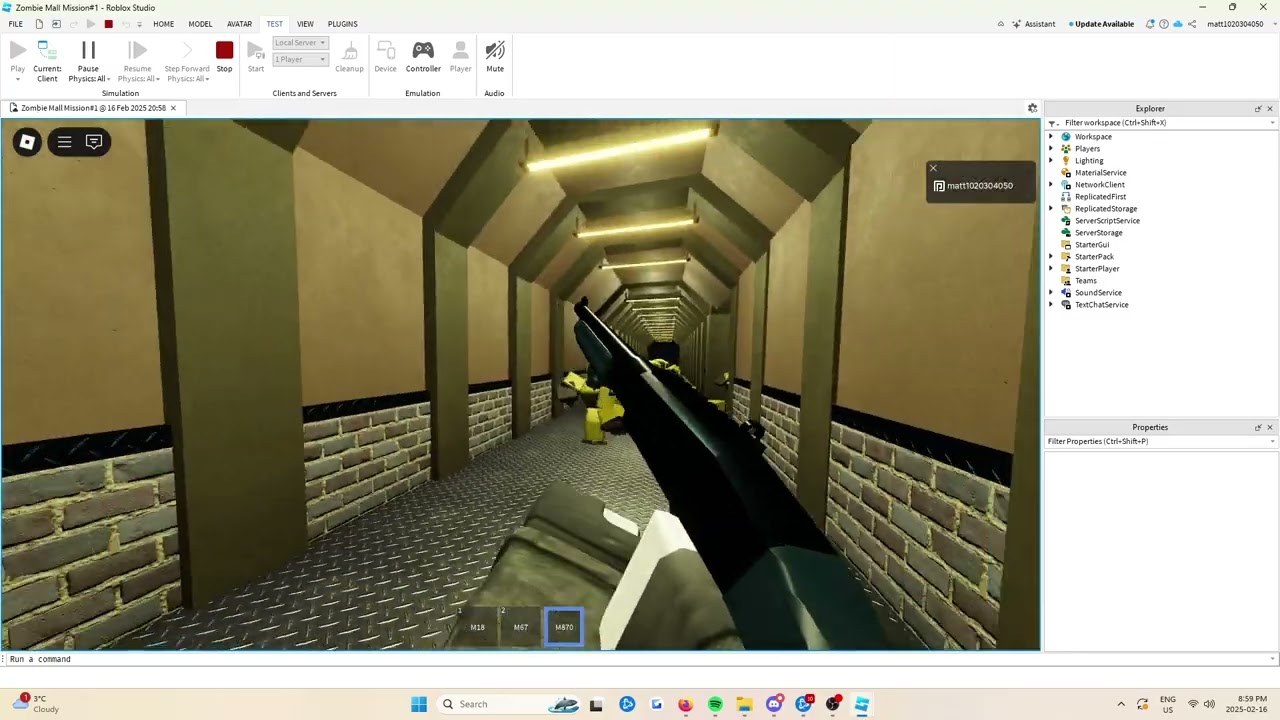Select NetworkClient in Explorer
The image size is (1280, 720).
coord(1099,185)
